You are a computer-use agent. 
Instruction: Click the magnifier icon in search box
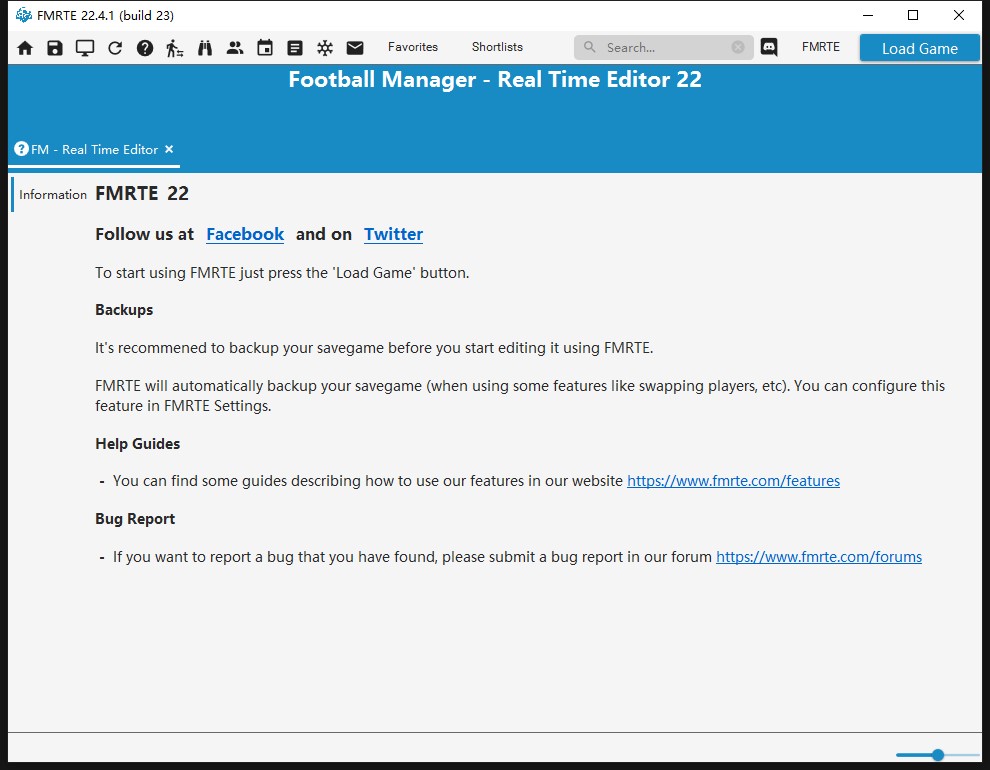(x=589, y=47)
